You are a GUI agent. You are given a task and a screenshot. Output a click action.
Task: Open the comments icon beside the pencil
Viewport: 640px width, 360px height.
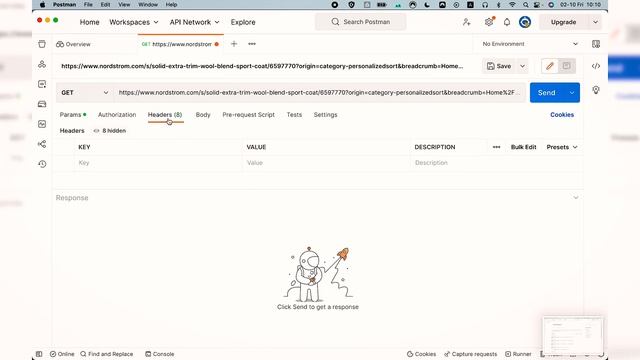[x=567, y=66]
